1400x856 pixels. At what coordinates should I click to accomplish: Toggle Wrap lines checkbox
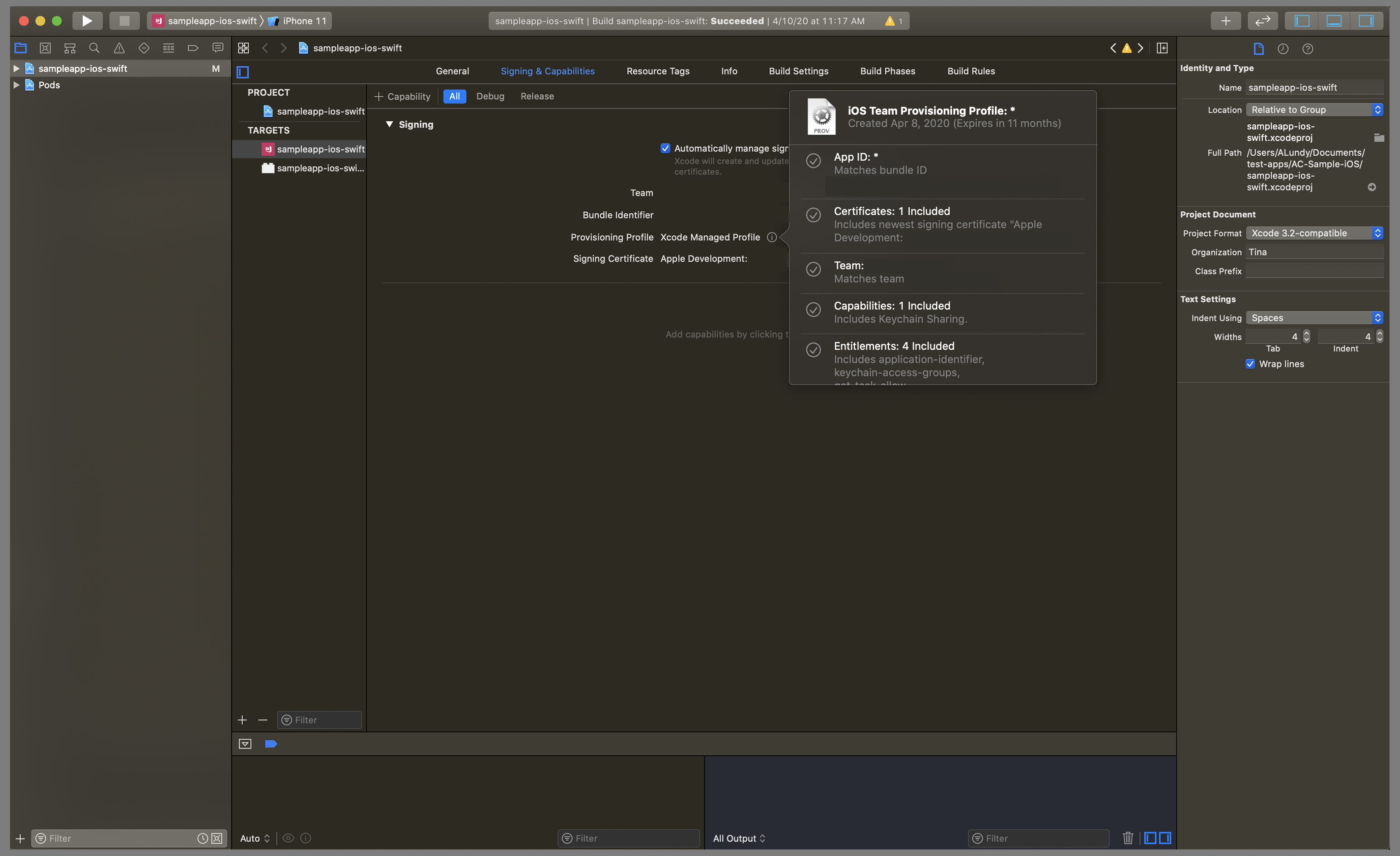coord(1251,364)
